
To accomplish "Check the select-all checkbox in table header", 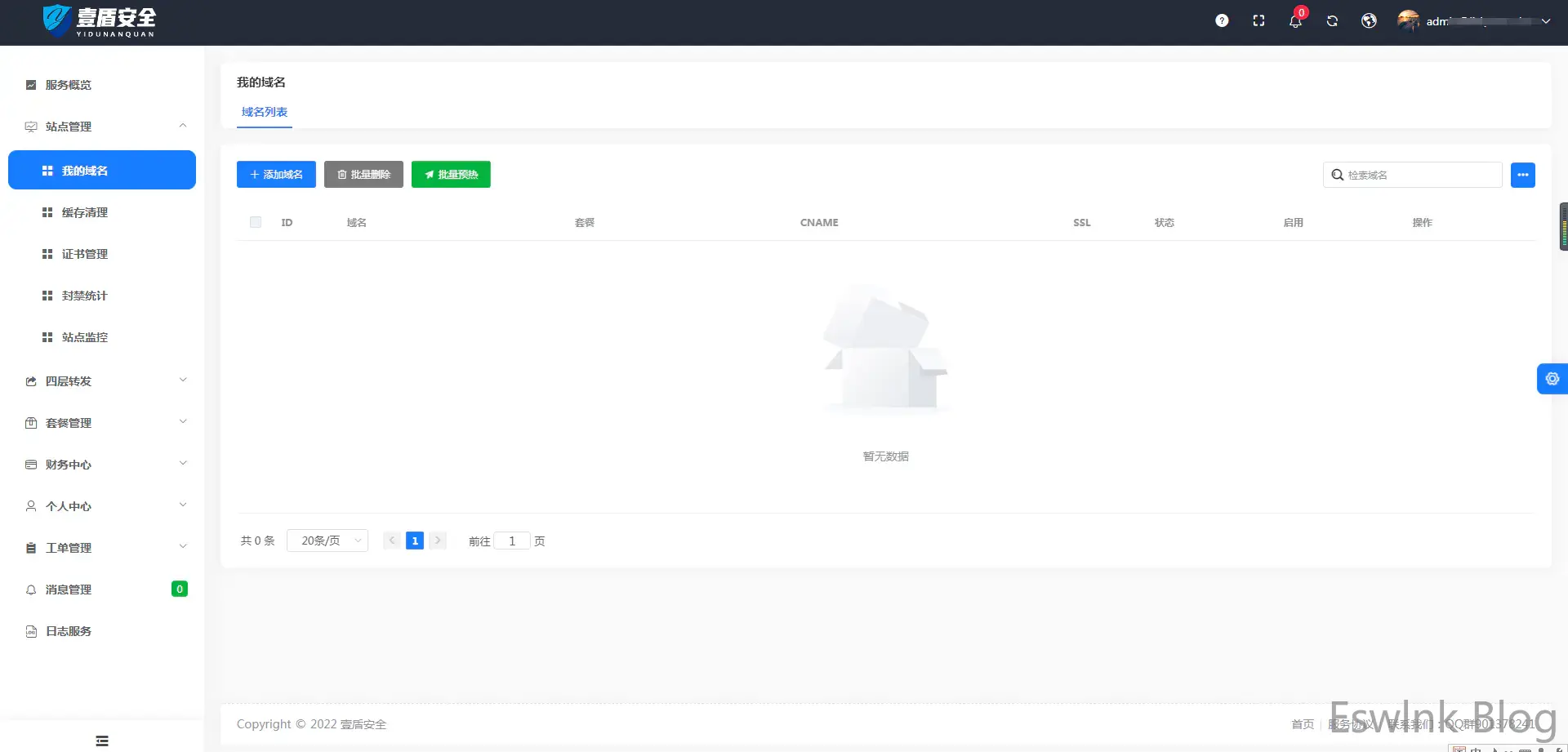I will click(x=256, y=222).
